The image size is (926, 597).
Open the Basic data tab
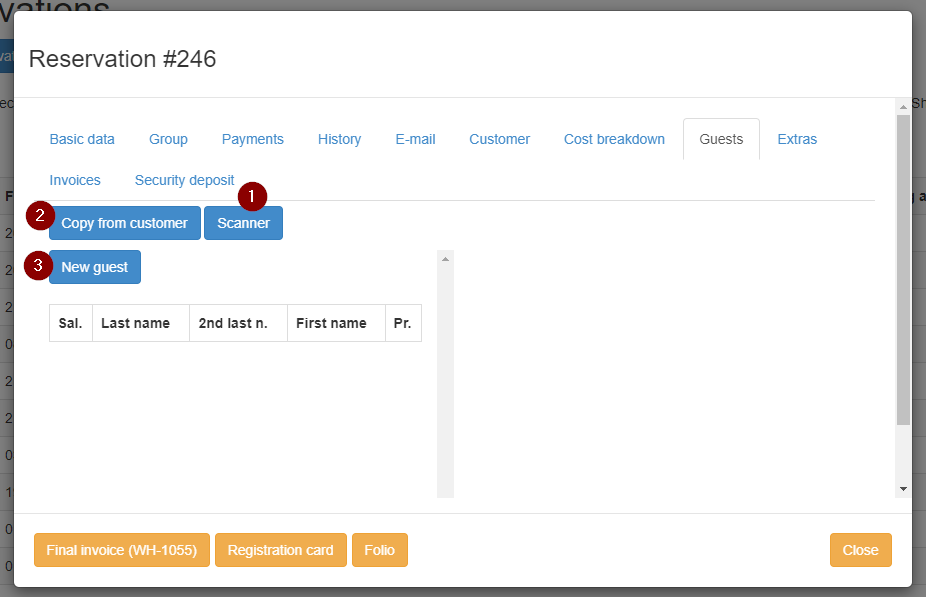pos(82,139)
